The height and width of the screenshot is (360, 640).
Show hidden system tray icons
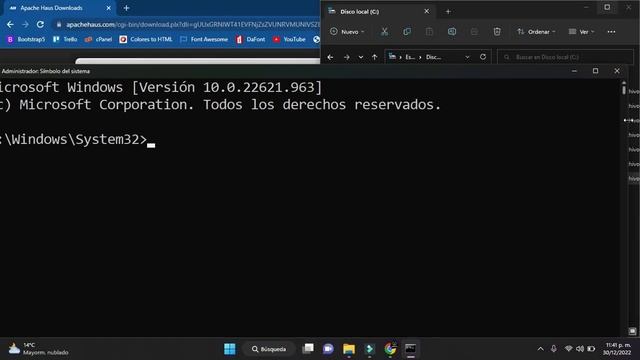(x=540, y=349)
